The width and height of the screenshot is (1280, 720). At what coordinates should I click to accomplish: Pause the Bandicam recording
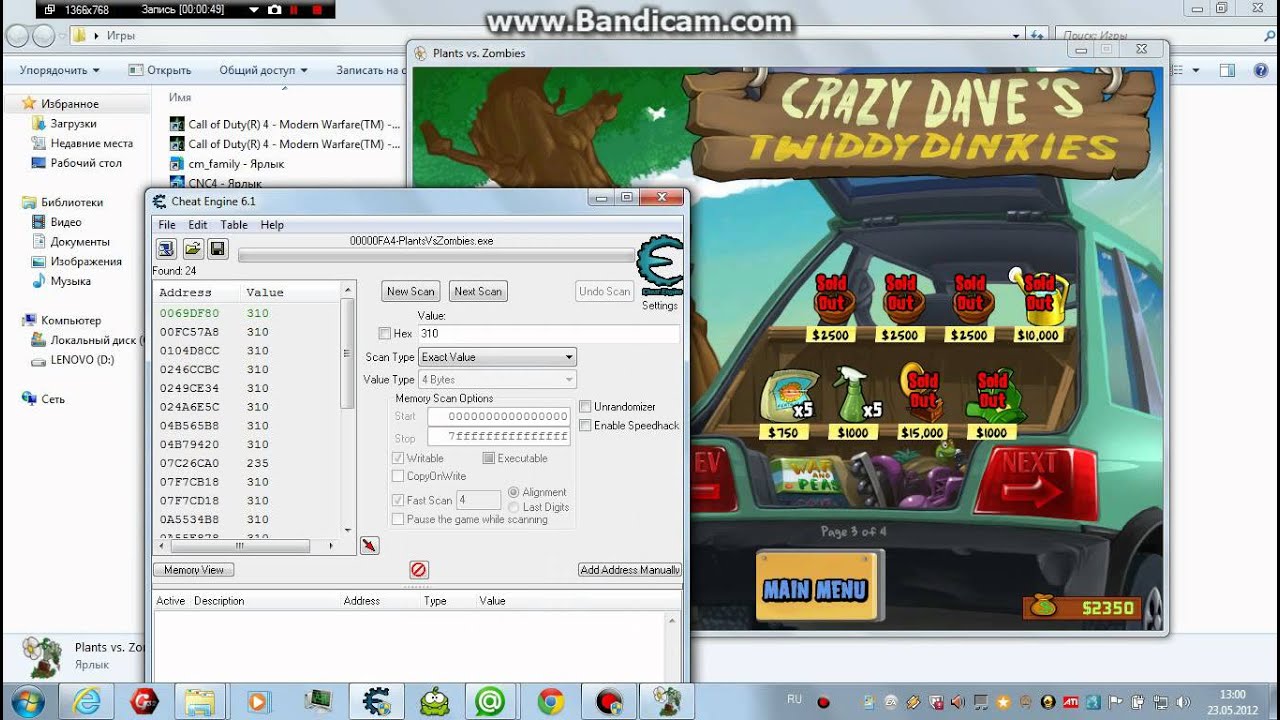[295, 10]
